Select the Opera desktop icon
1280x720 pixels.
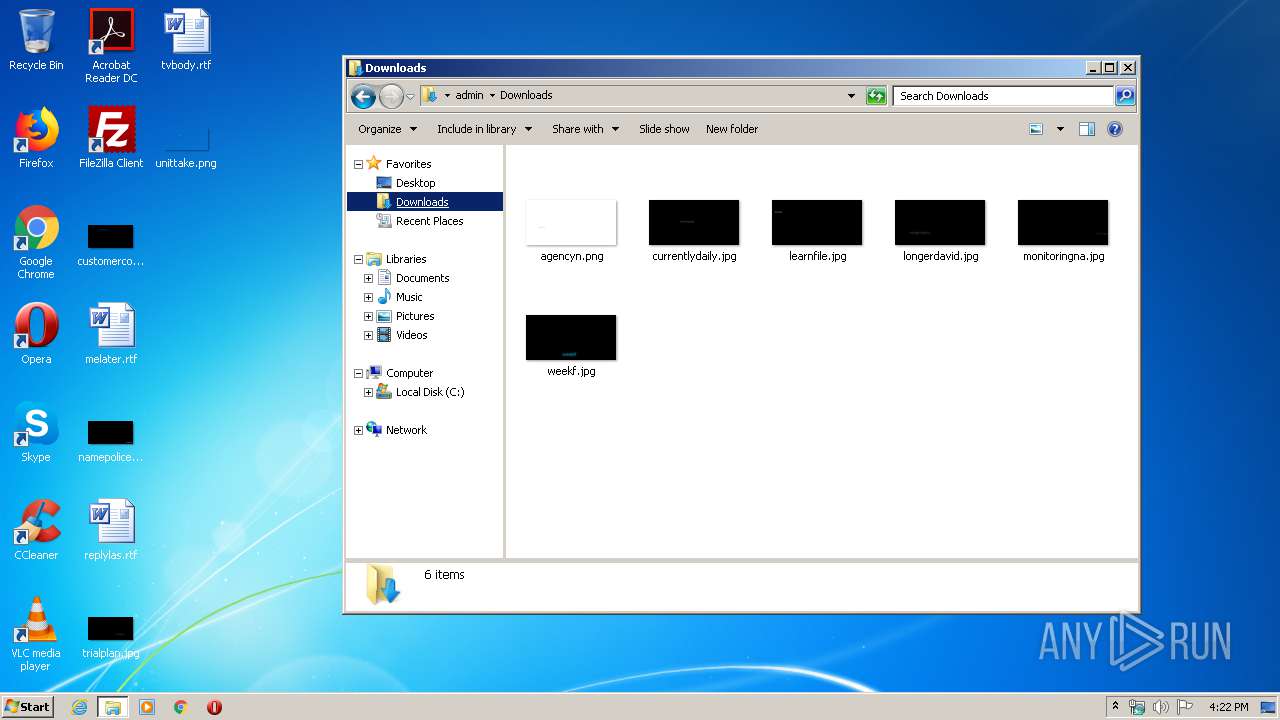click(36, 334)
